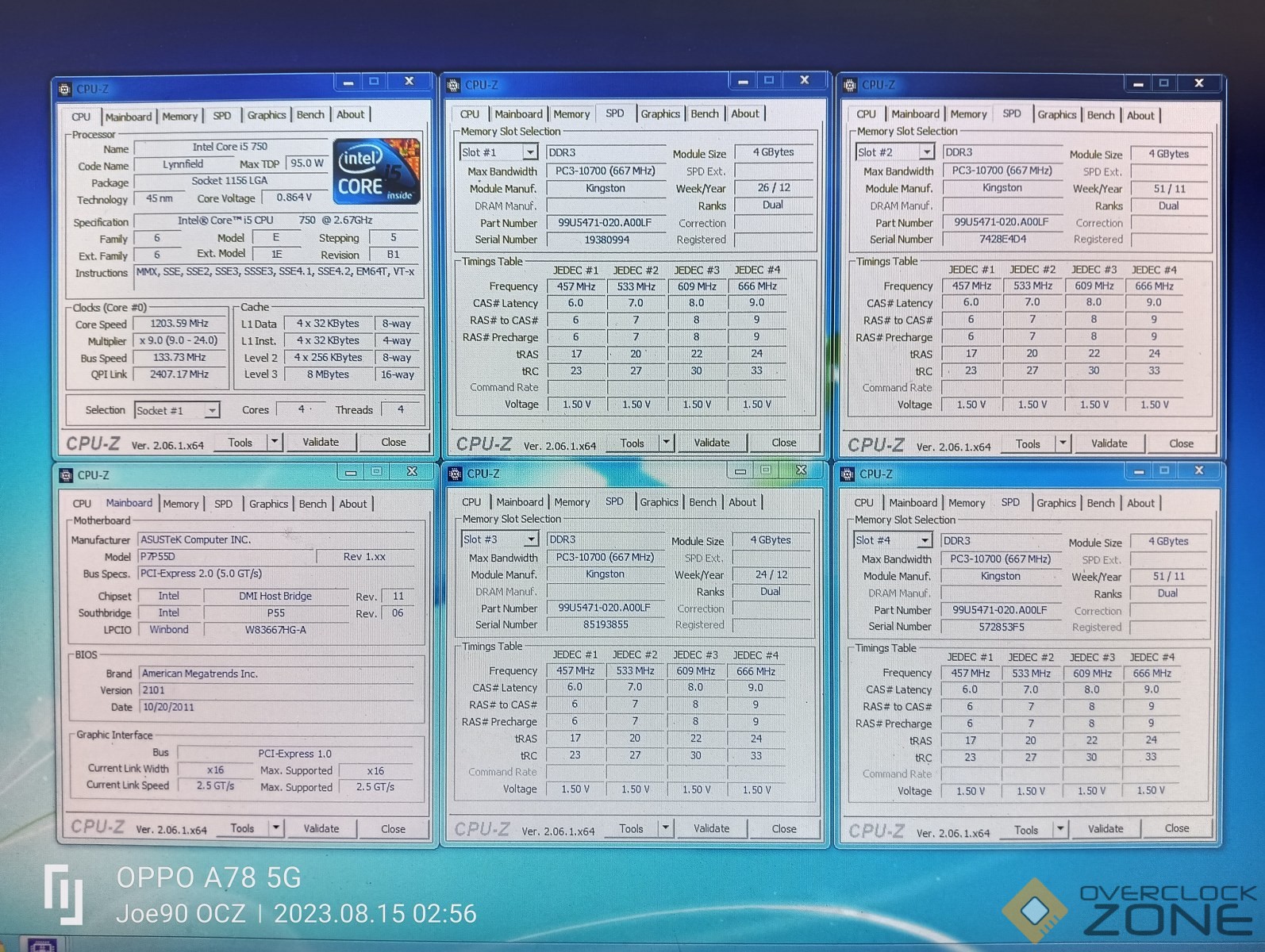Click the Core Voltage value 0.864 V
This screenshot has width=1265, height=952.
coord(294,198)
